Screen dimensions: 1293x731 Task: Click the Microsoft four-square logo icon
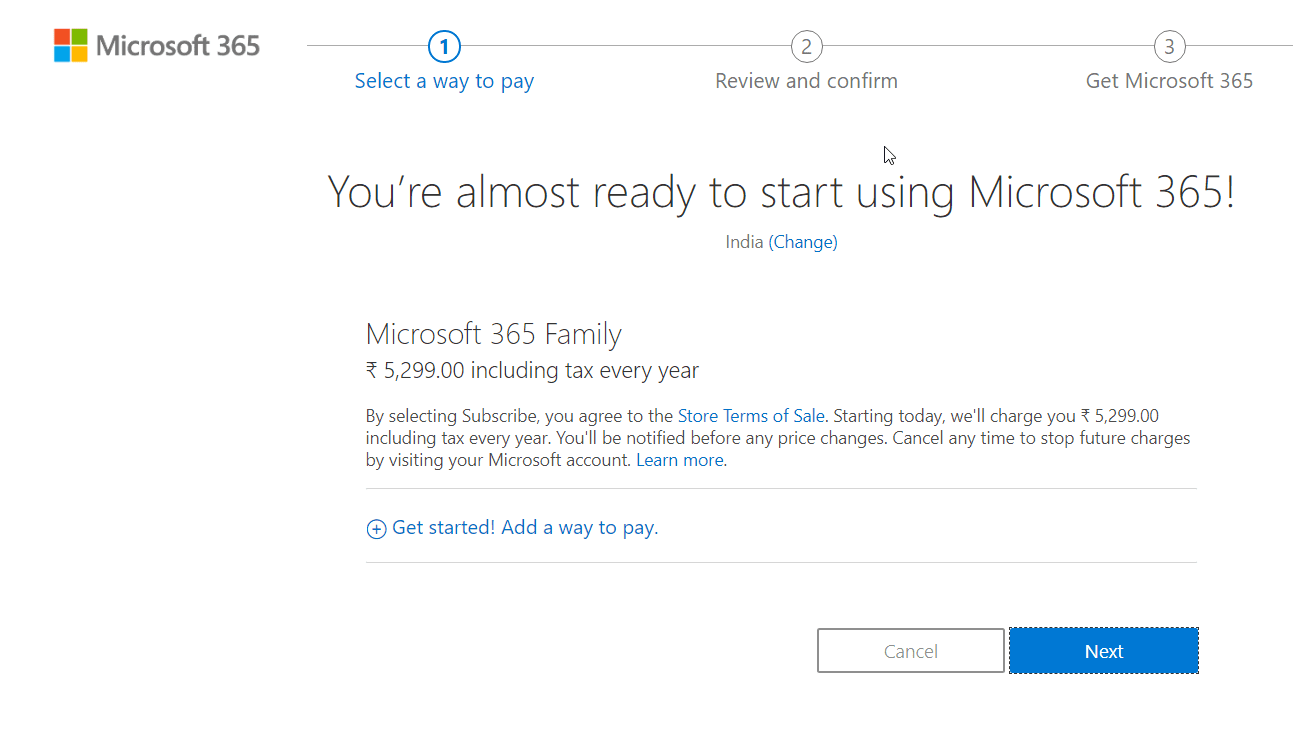70,46
